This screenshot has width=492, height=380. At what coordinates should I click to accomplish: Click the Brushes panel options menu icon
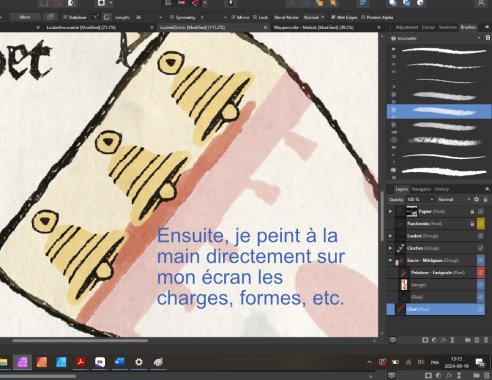pyautogui.click(x=486, y=27)
